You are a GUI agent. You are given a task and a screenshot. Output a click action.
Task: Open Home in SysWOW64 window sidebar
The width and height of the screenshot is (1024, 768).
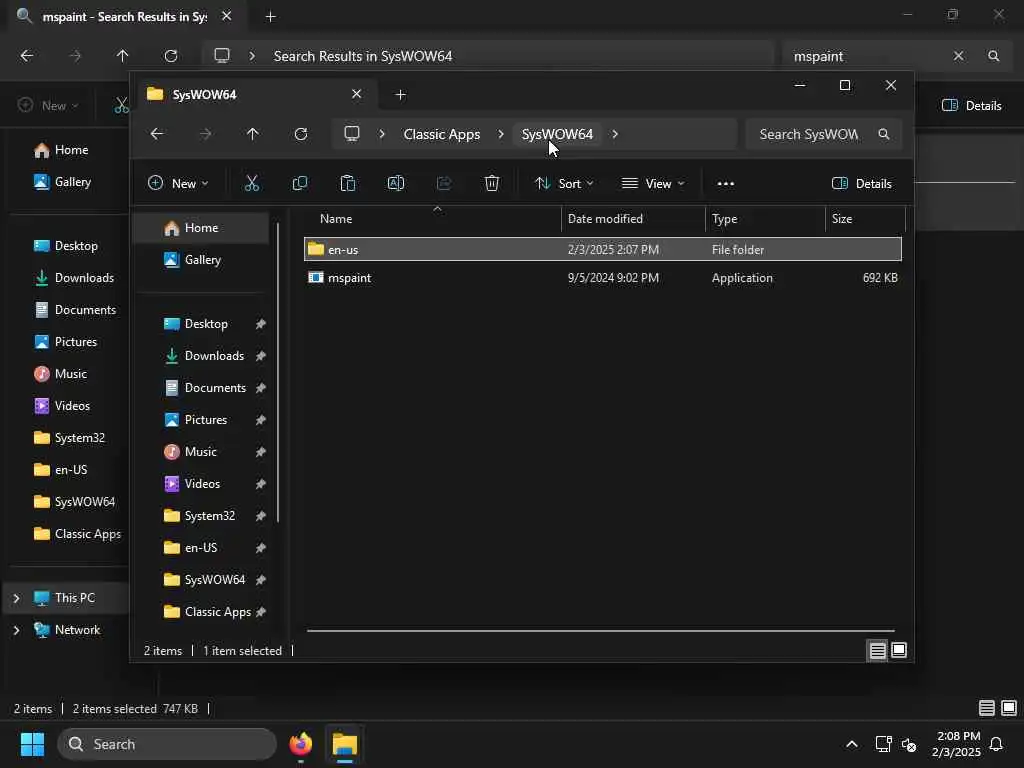pos(201,228)
